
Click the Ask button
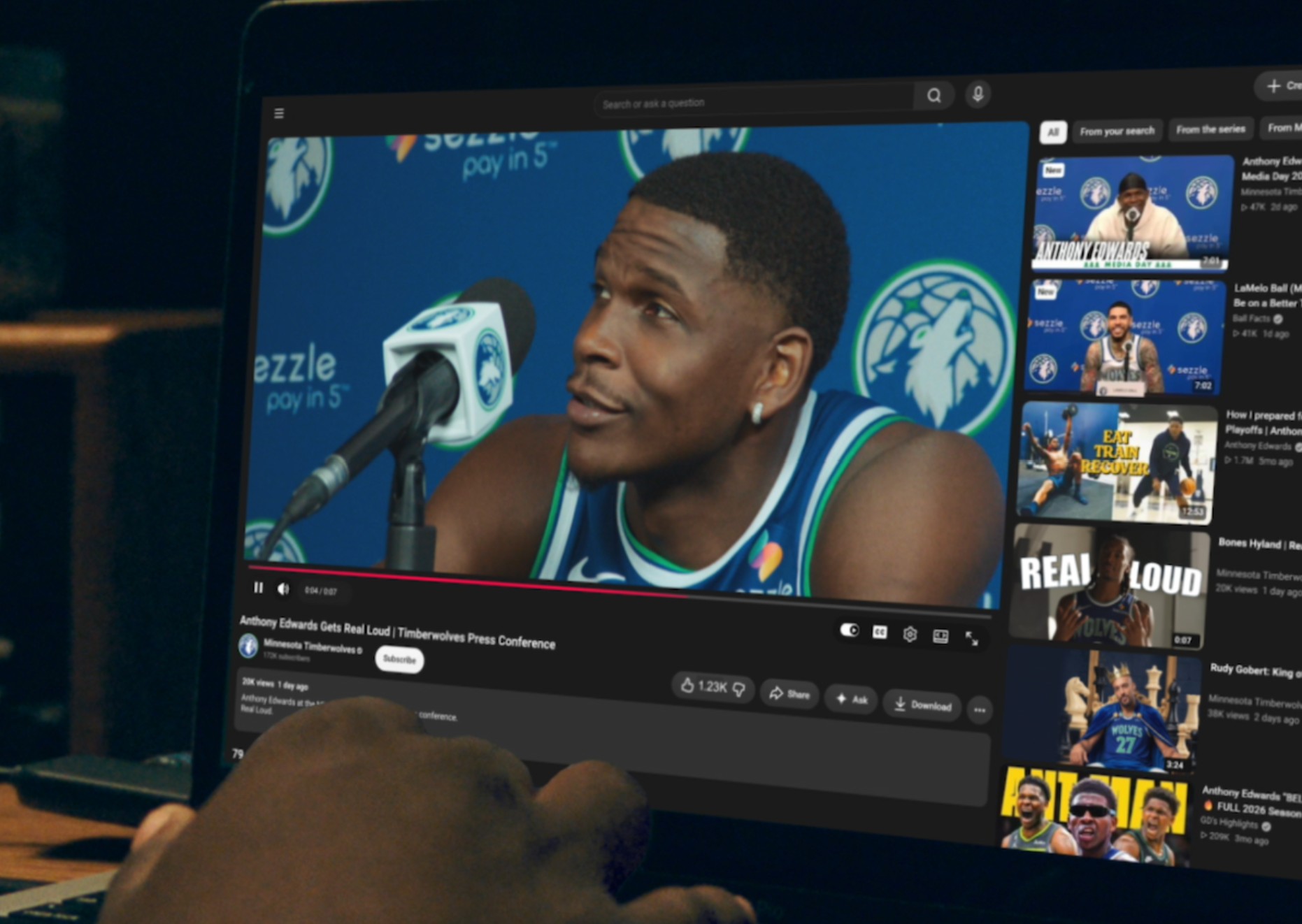852,698
